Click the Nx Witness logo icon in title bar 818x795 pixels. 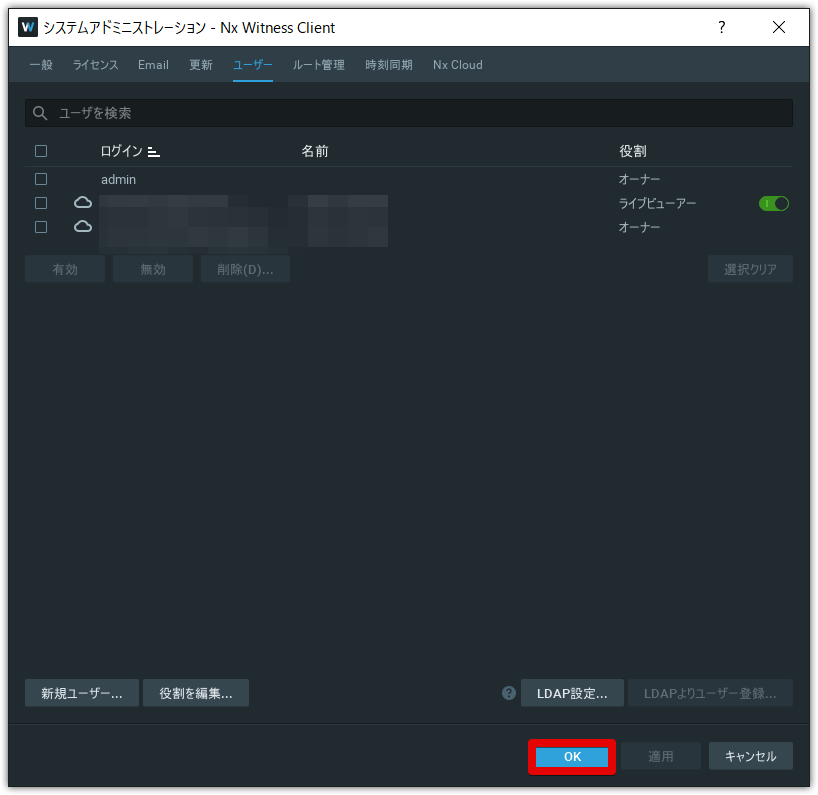(28, 27)
